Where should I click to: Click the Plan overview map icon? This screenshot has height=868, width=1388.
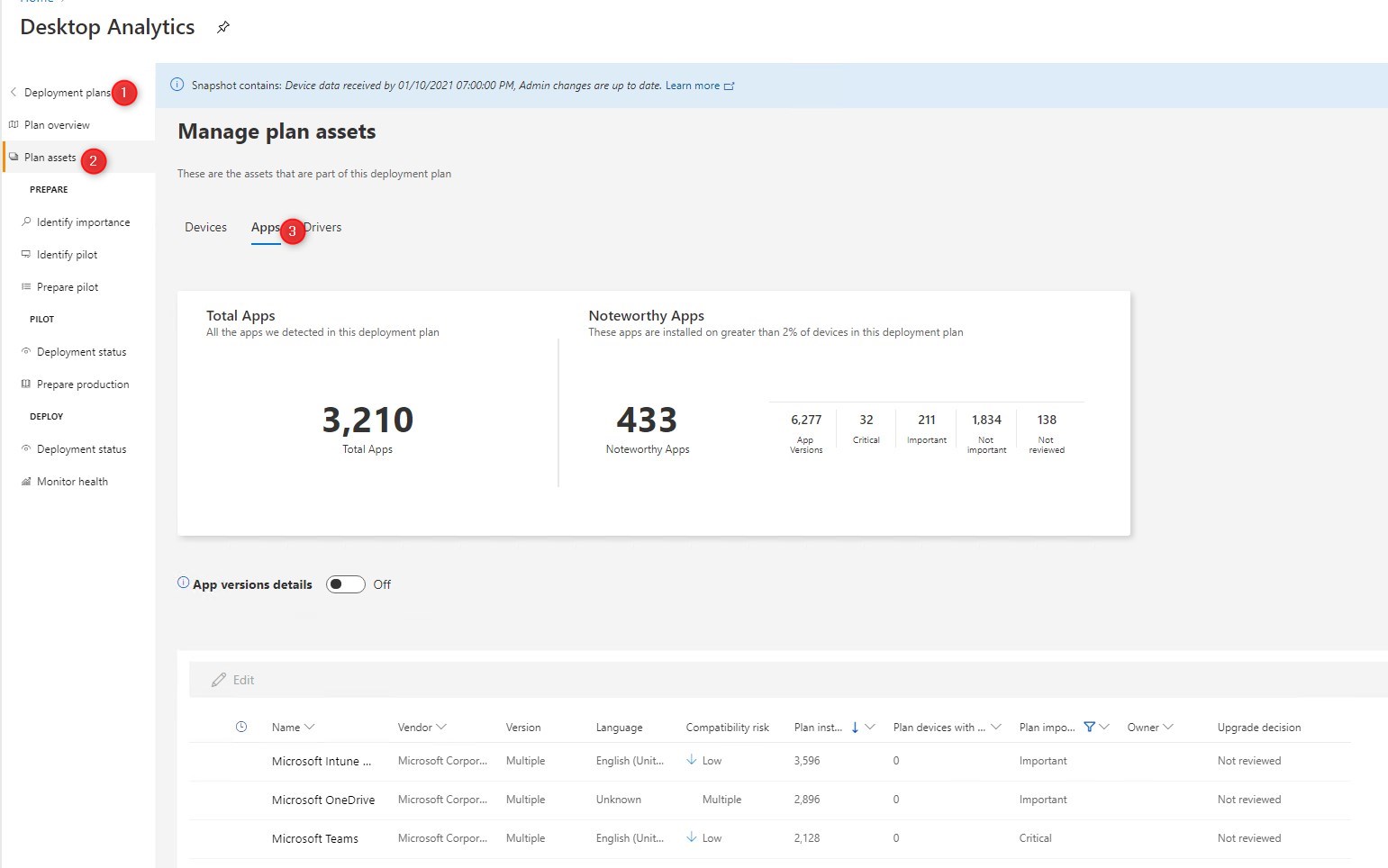[14, 124]
